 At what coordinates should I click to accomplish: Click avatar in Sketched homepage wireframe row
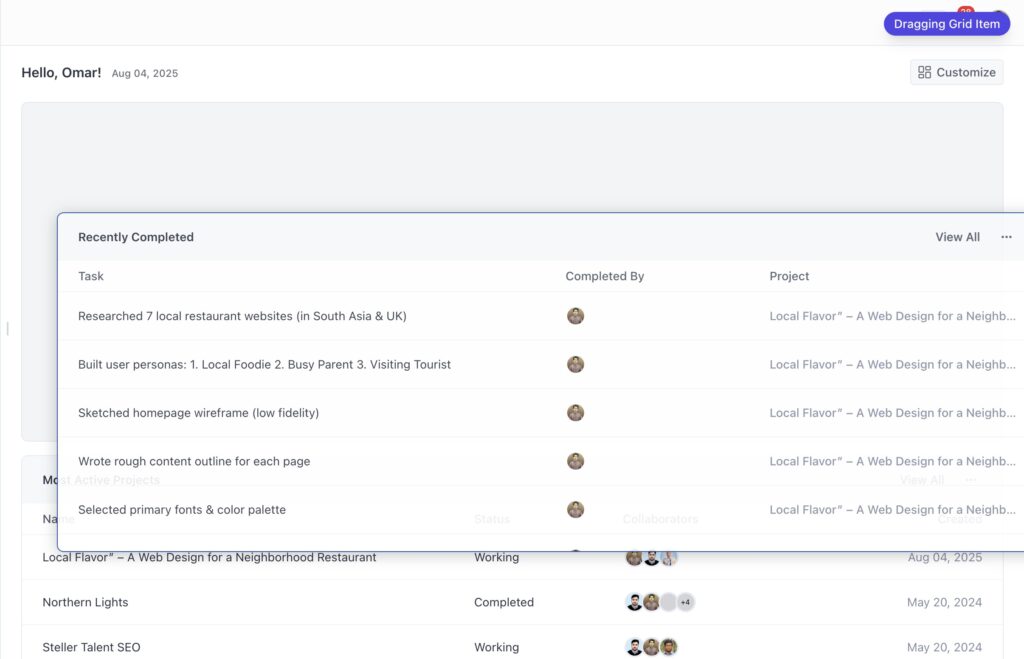pos(575,413)
